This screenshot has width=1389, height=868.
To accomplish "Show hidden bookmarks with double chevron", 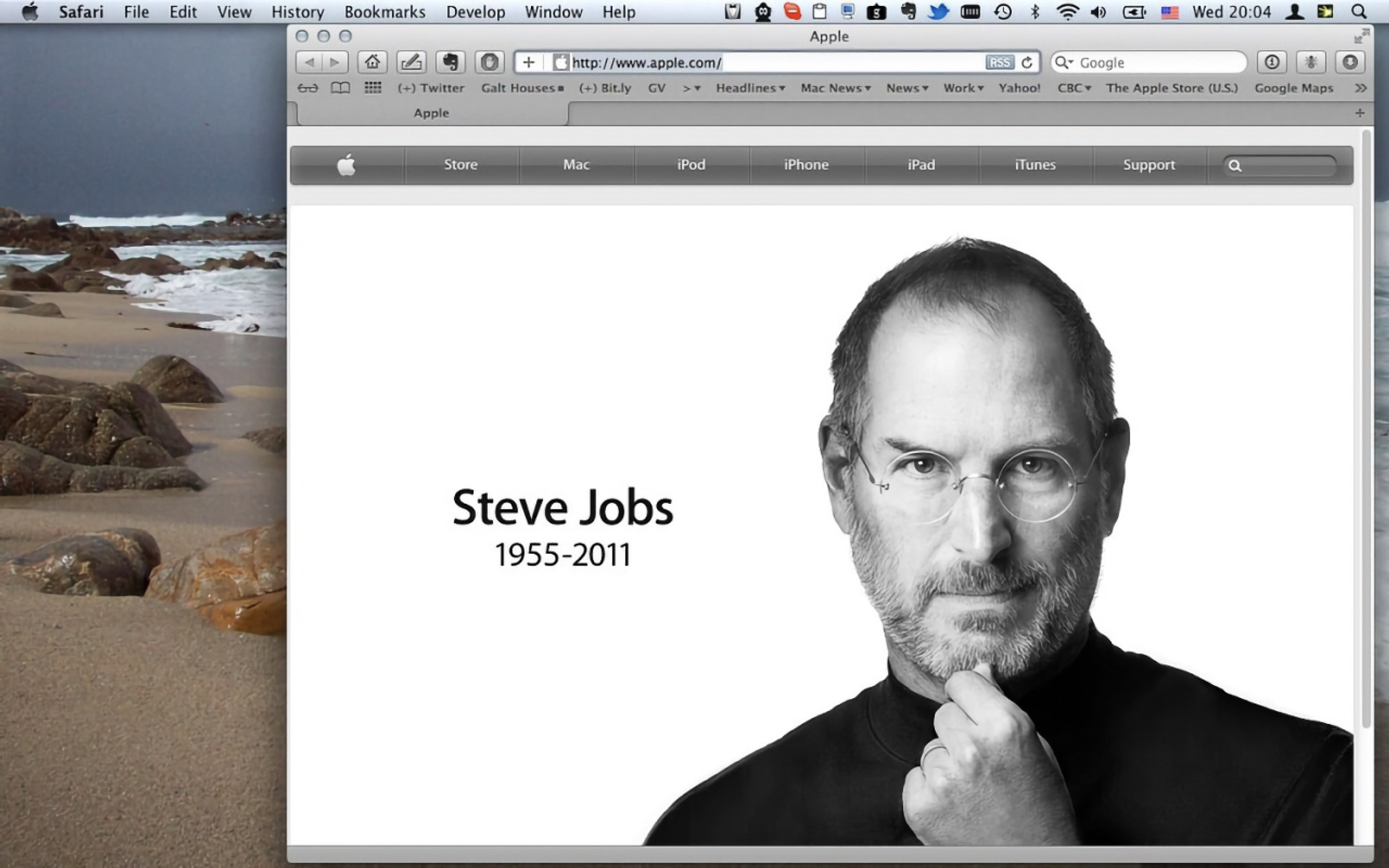I will tap(1361, 88).
